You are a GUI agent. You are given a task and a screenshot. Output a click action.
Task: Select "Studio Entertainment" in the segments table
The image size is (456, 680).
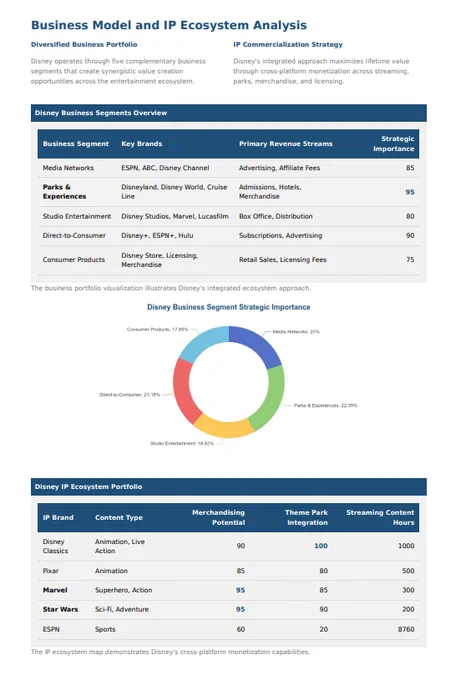click(77, 216)
